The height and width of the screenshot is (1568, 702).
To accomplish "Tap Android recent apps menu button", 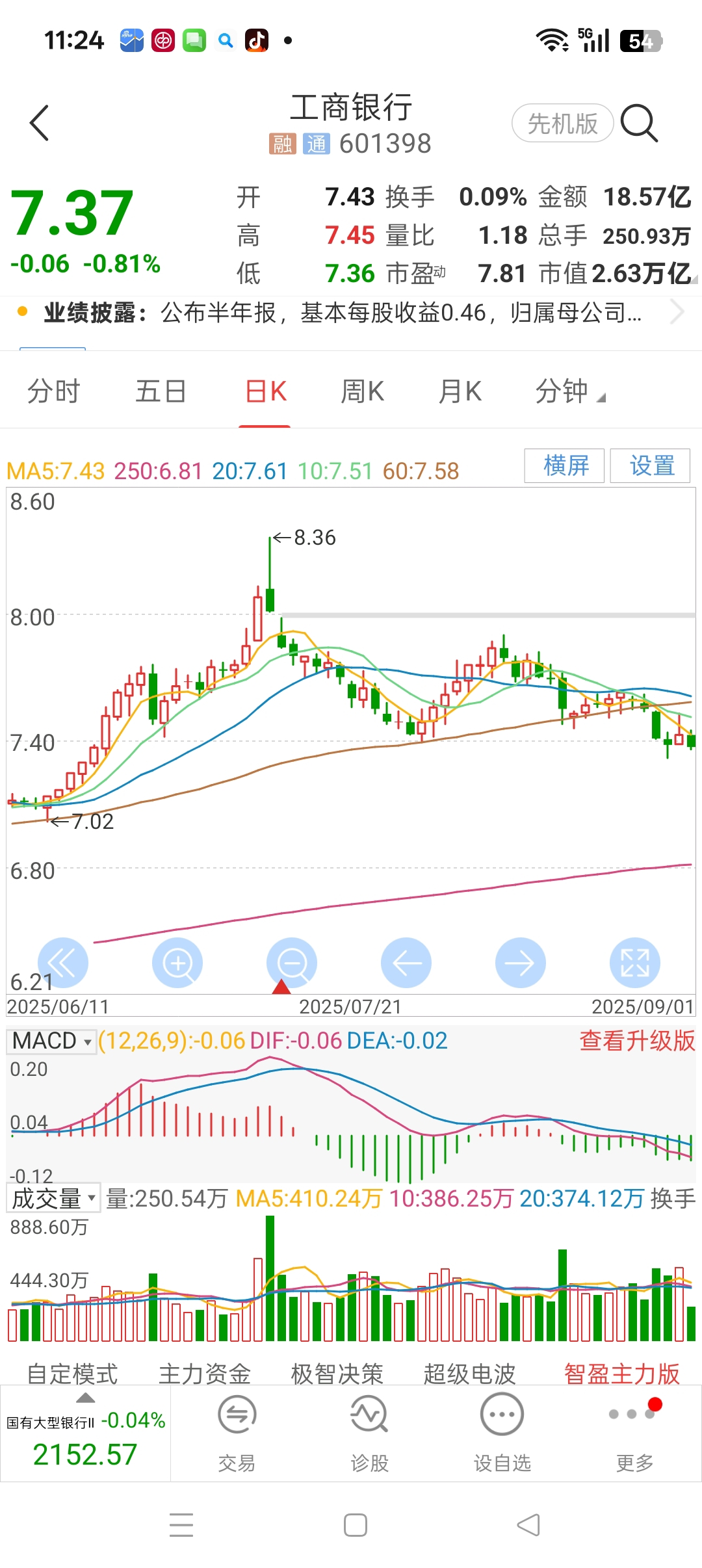I will pos(181,1524).
